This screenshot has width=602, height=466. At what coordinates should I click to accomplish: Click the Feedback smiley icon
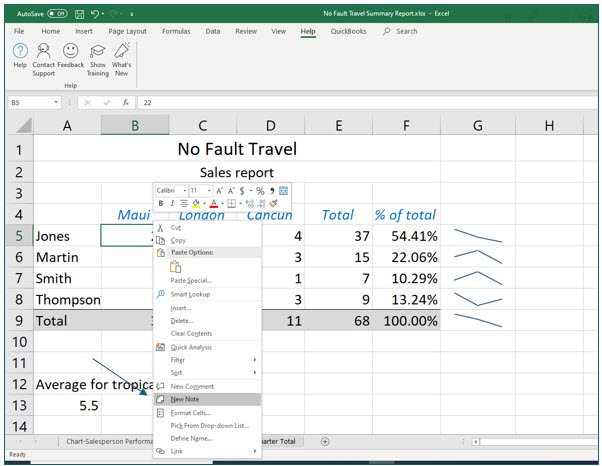click(71, 51)
